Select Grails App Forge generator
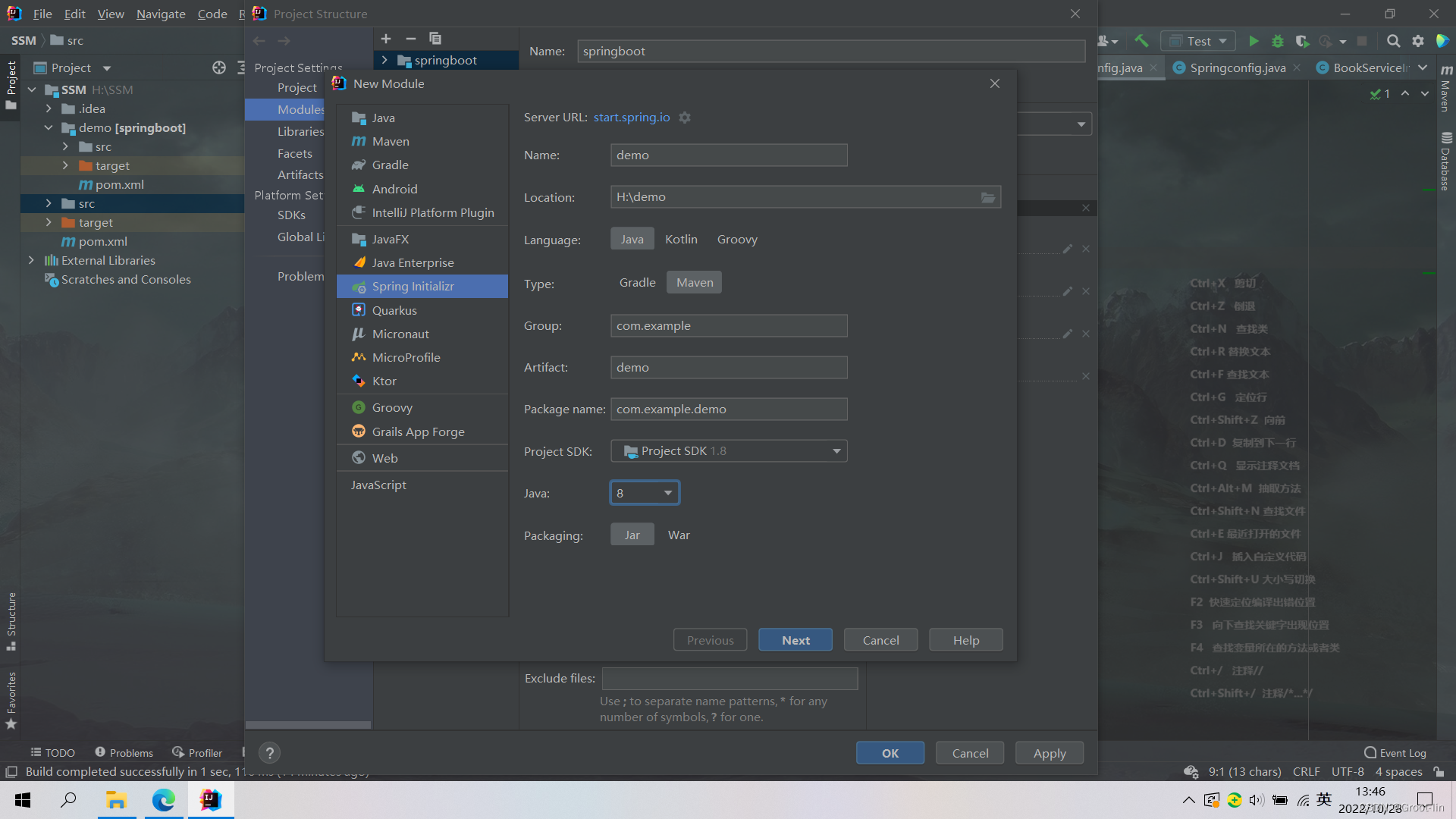1456x819 pixels. (x=422, y=431)
